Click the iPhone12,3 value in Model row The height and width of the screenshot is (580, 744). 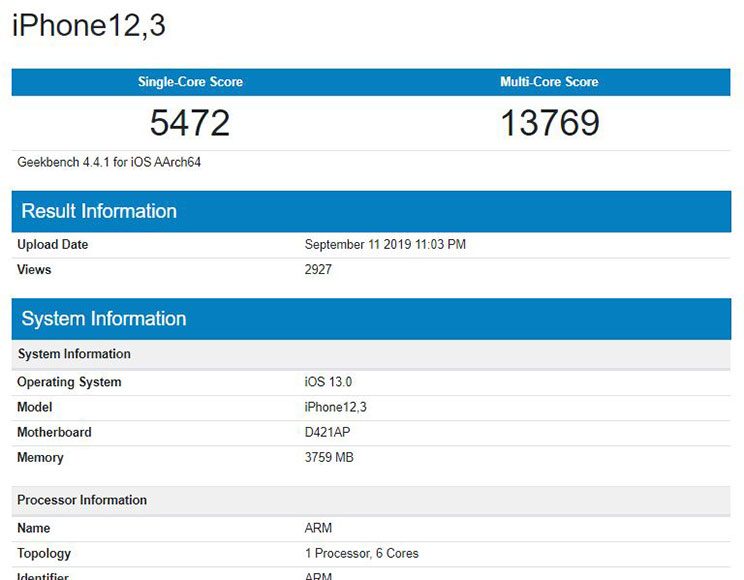[x=336, y=407]
